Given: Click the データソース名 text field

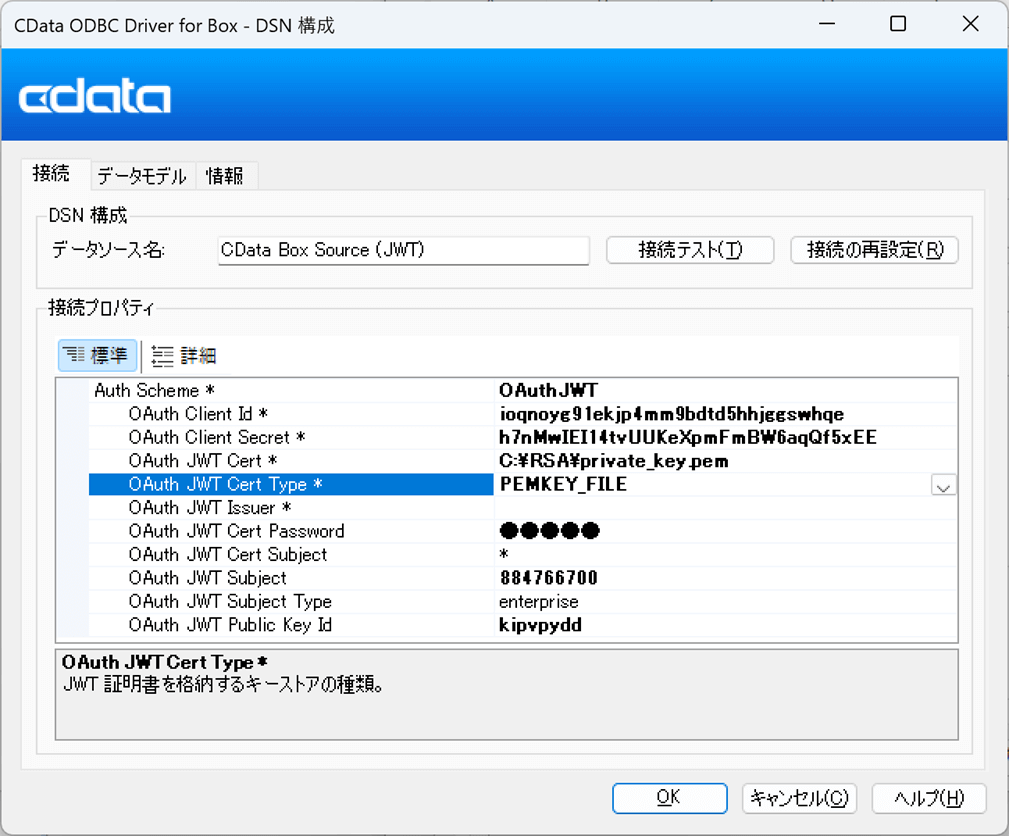Looking at the screenshot, I should point(403,250).
